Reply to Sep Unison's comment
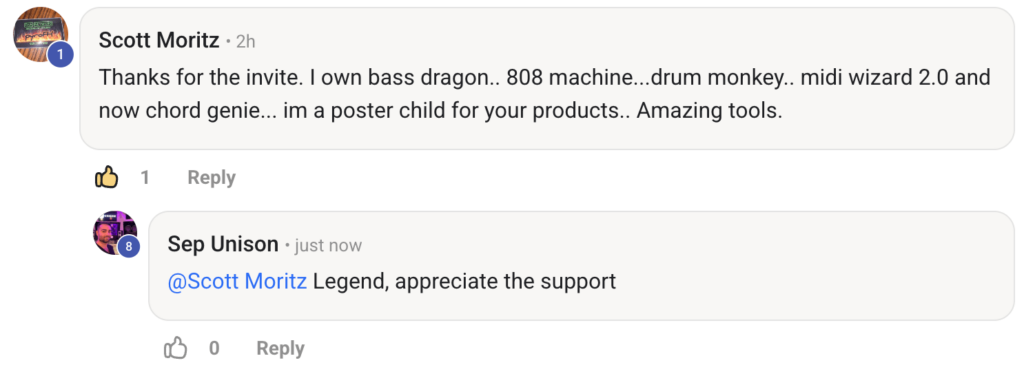Screen dimensions: 1024x365 (x=280, y=348)
